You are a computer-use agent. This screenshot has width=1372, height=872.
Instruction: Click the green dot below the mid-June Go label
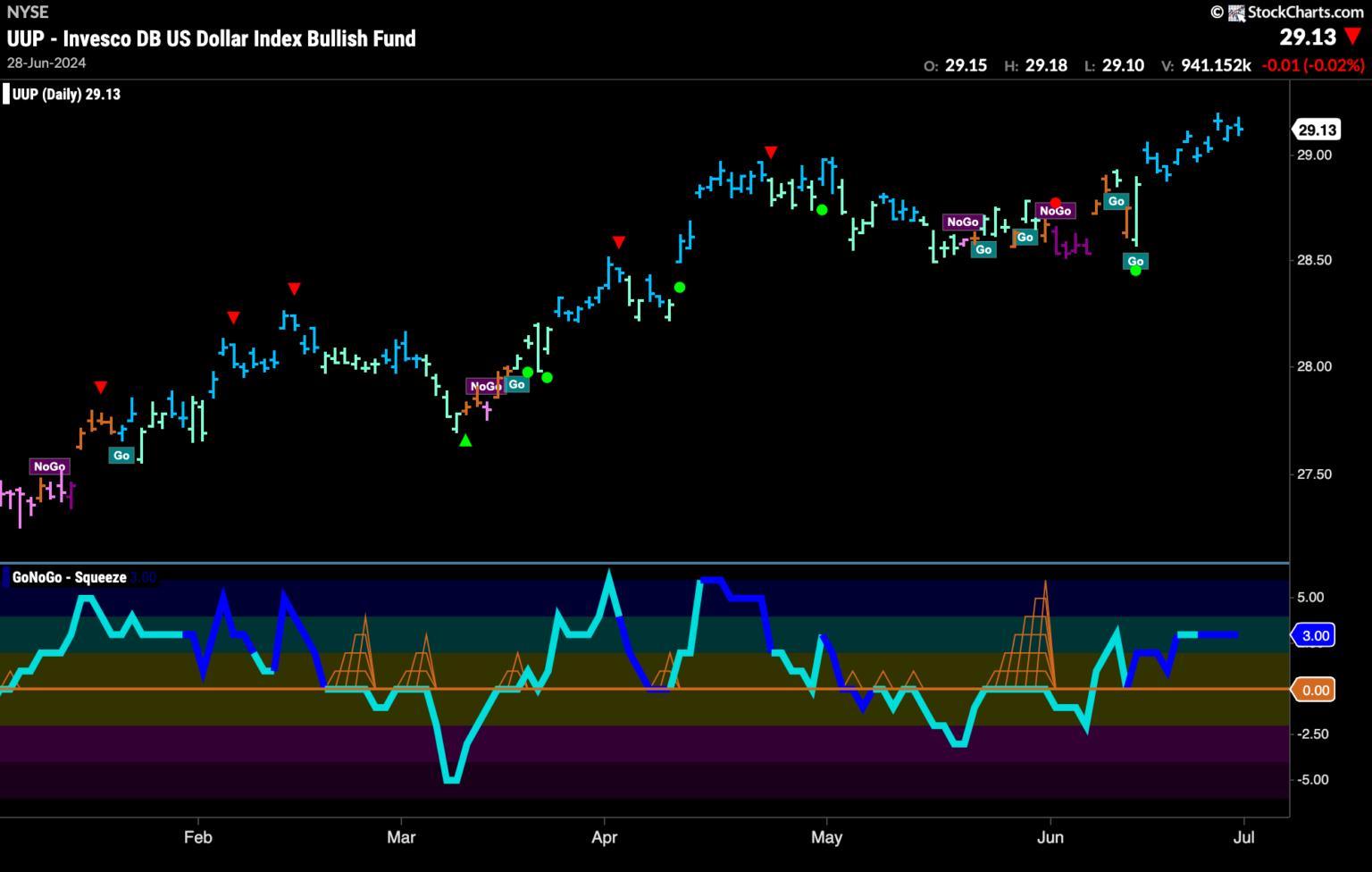pyautogui.click(x=1135, y=271)
